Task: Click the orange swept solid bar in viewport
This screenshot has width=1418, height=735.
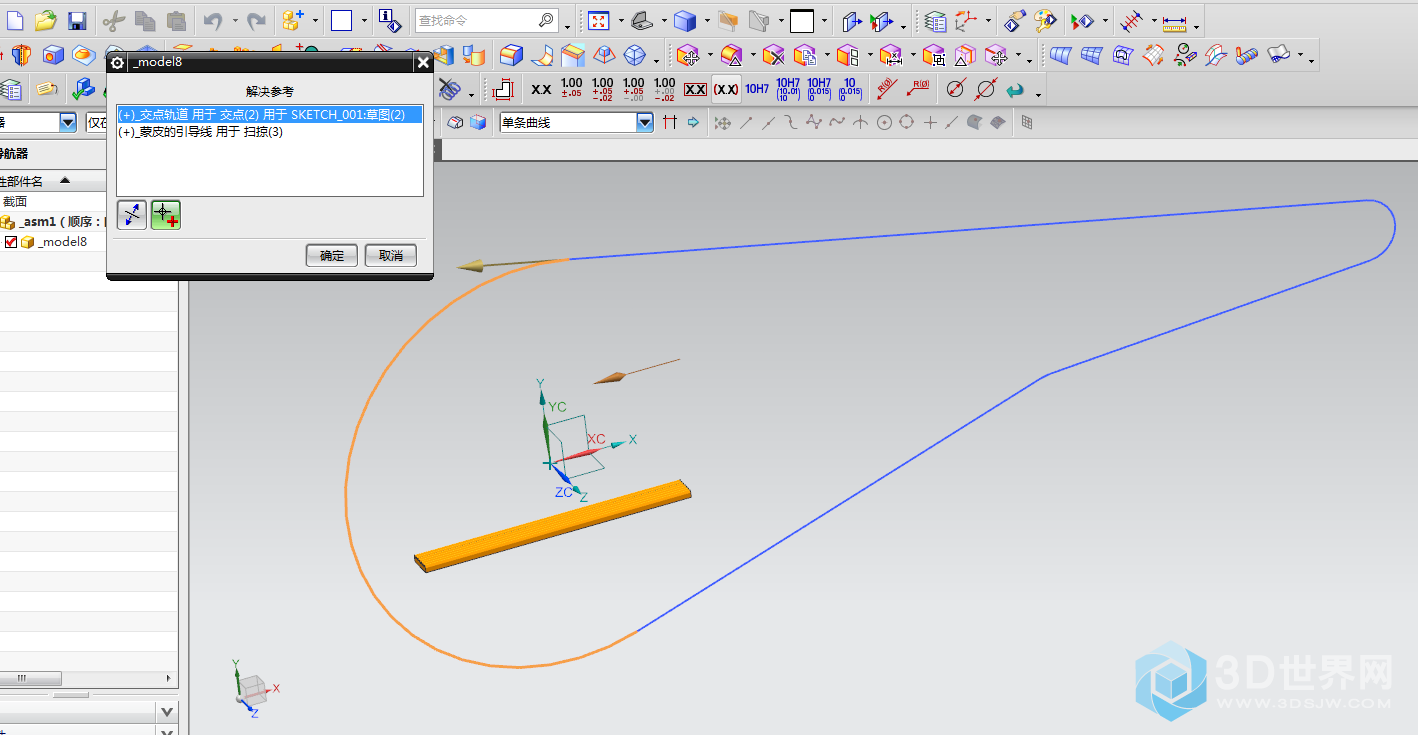Action: click(x=553, y=526)
